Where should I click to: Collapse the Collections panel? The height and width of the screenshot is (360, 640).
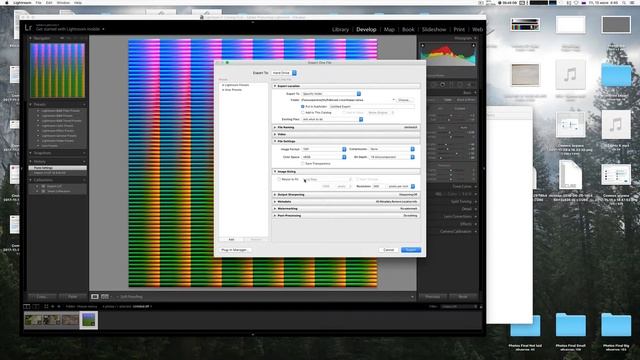[31, 180]
